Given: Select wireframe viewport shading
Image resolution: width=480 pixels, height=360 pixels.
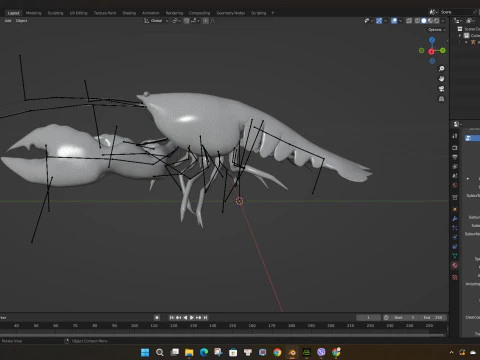Looking at the screenshot, I should [417, 21].
